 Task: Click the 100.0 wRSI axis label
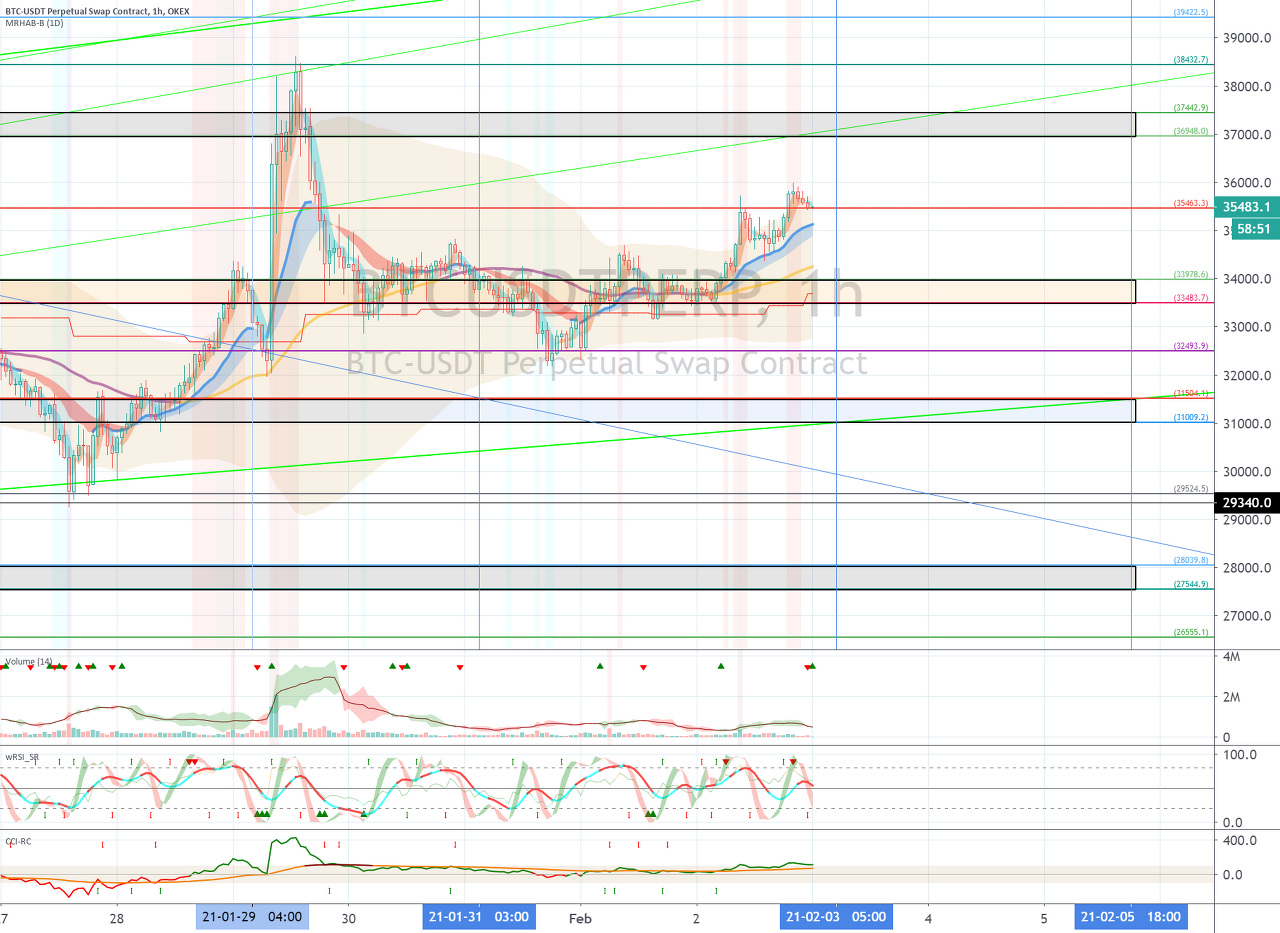point(1241,754)
